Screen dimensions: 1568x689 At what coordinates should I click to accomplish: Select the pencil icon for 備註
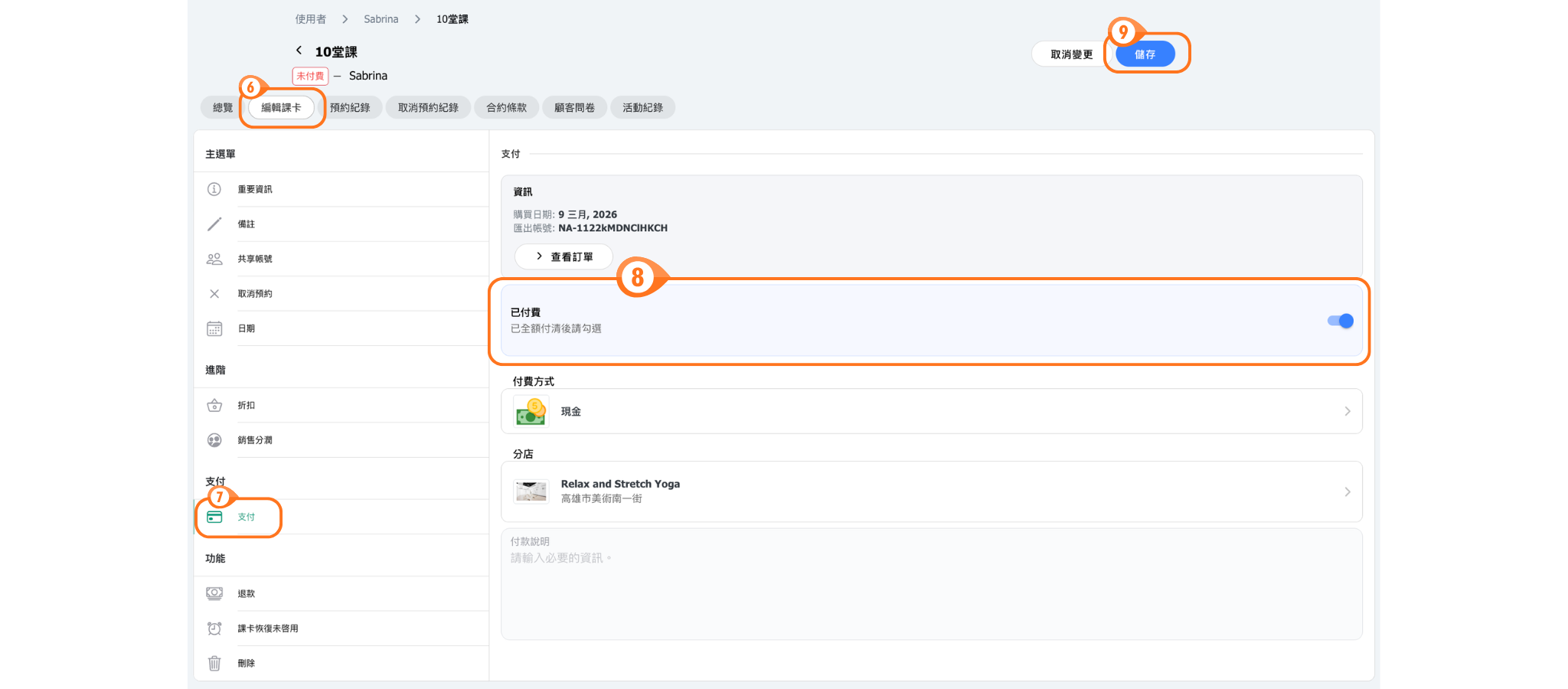[x=214, y=224]
